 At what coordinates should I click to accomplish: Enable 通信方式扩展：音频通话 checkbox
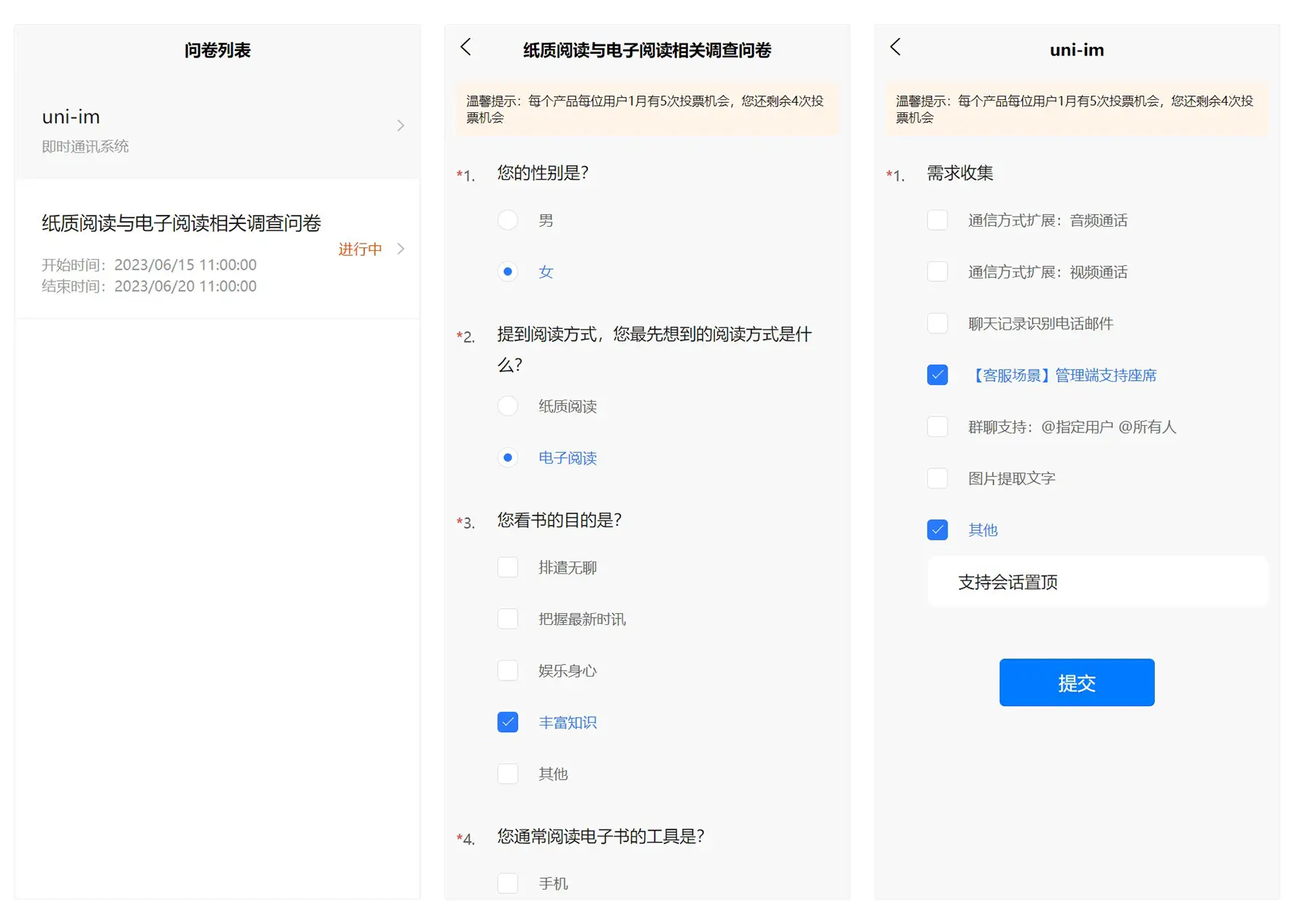(x=937, y=220)
